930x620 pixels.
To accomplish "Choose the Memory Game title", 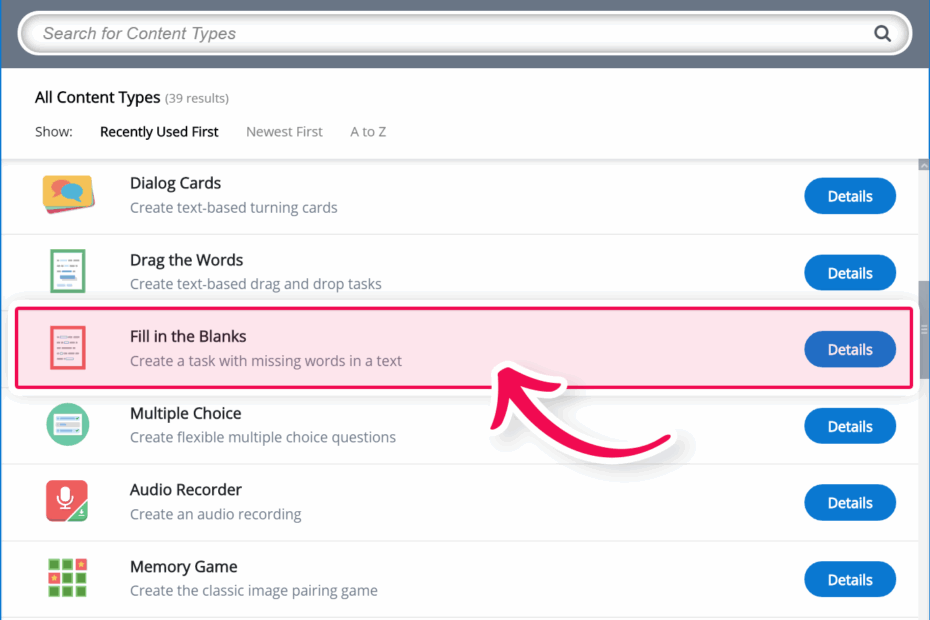I will coord(183,567).
